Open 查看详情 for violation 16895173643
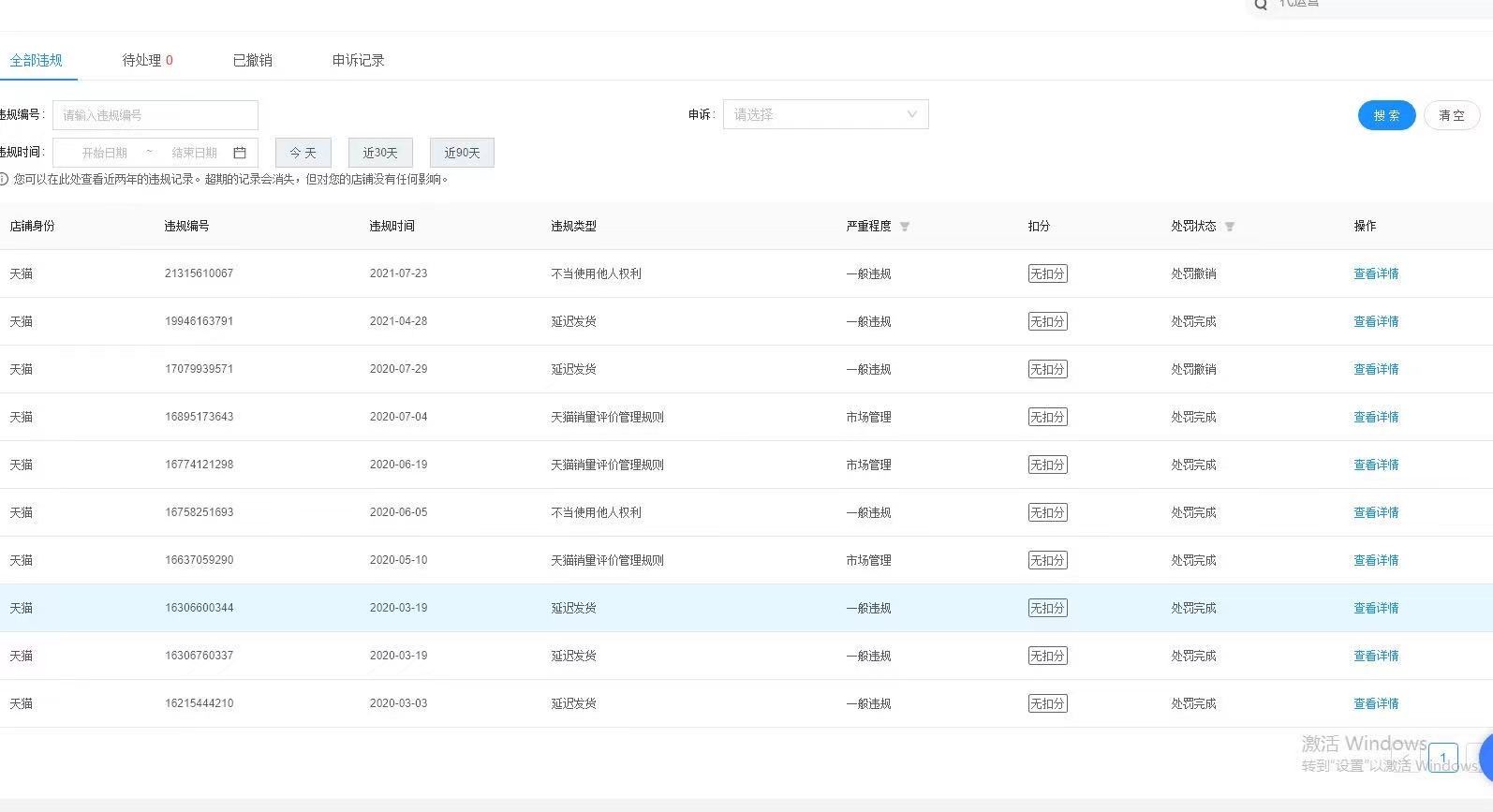Viewport: 1493px width, 812px height. [1376, 417]
